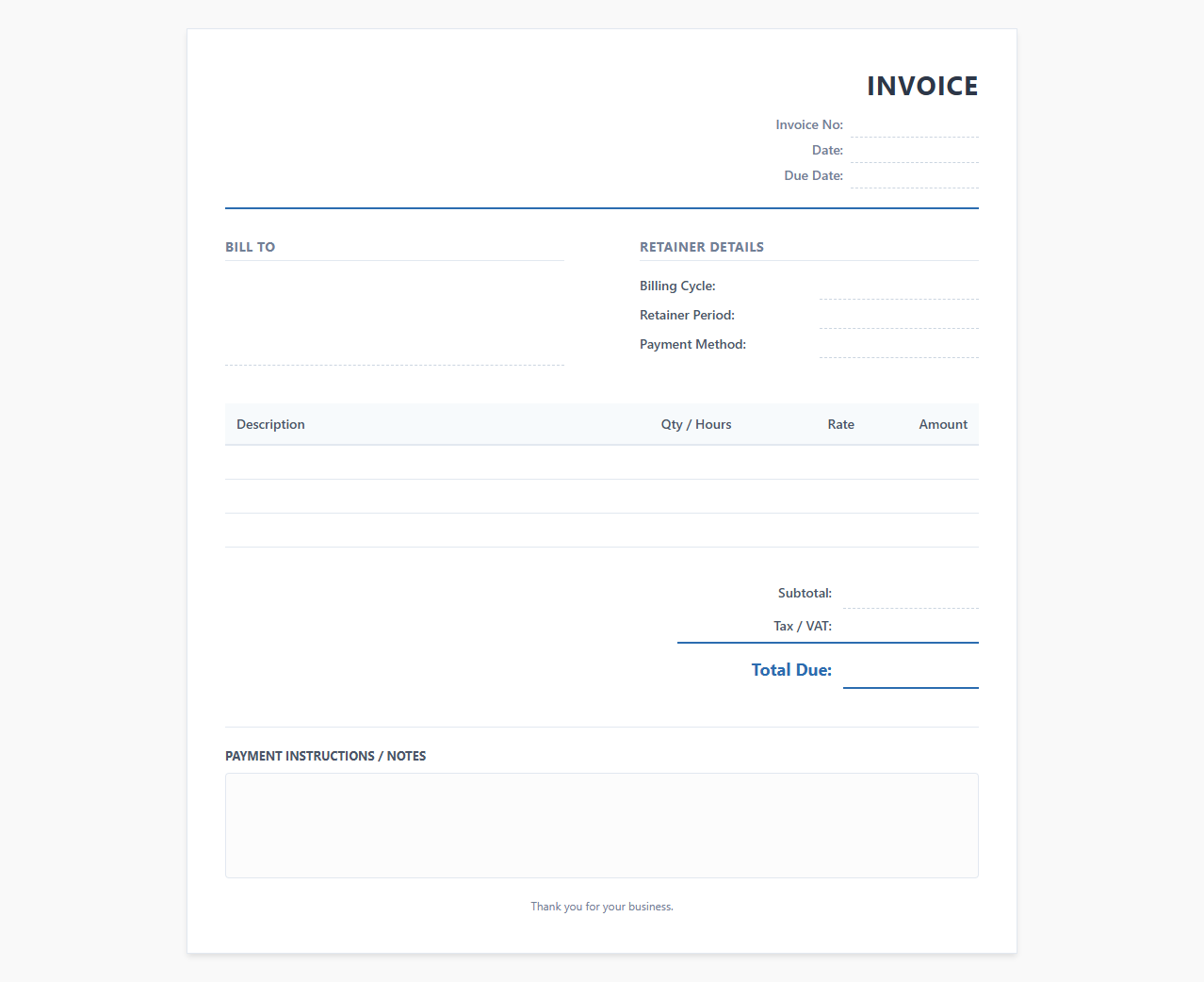Click the Payment Method field

tap(899, 345)
